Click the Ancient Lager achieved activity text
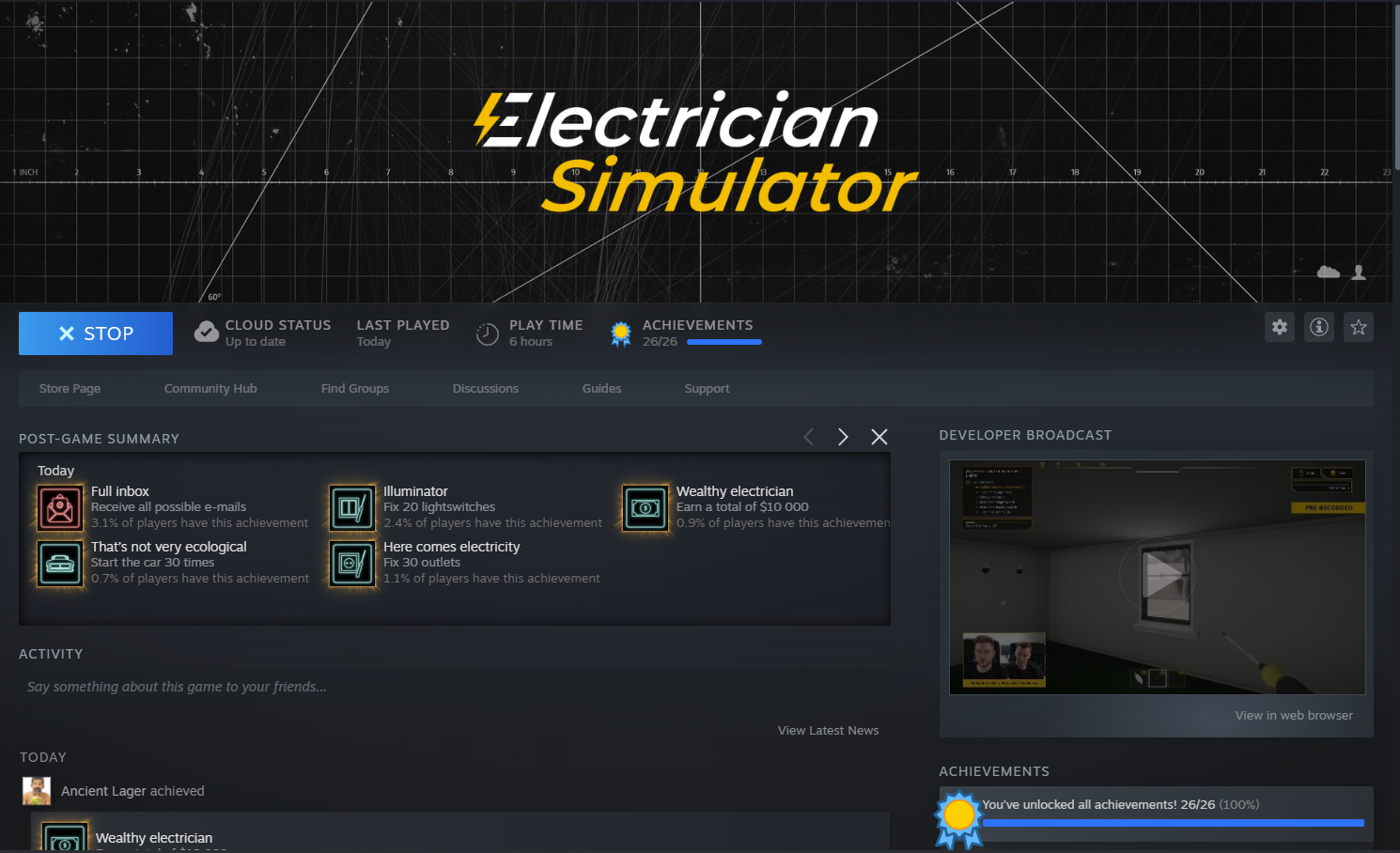This screenshot has width=1400, height=853. (x=132, y=791)
